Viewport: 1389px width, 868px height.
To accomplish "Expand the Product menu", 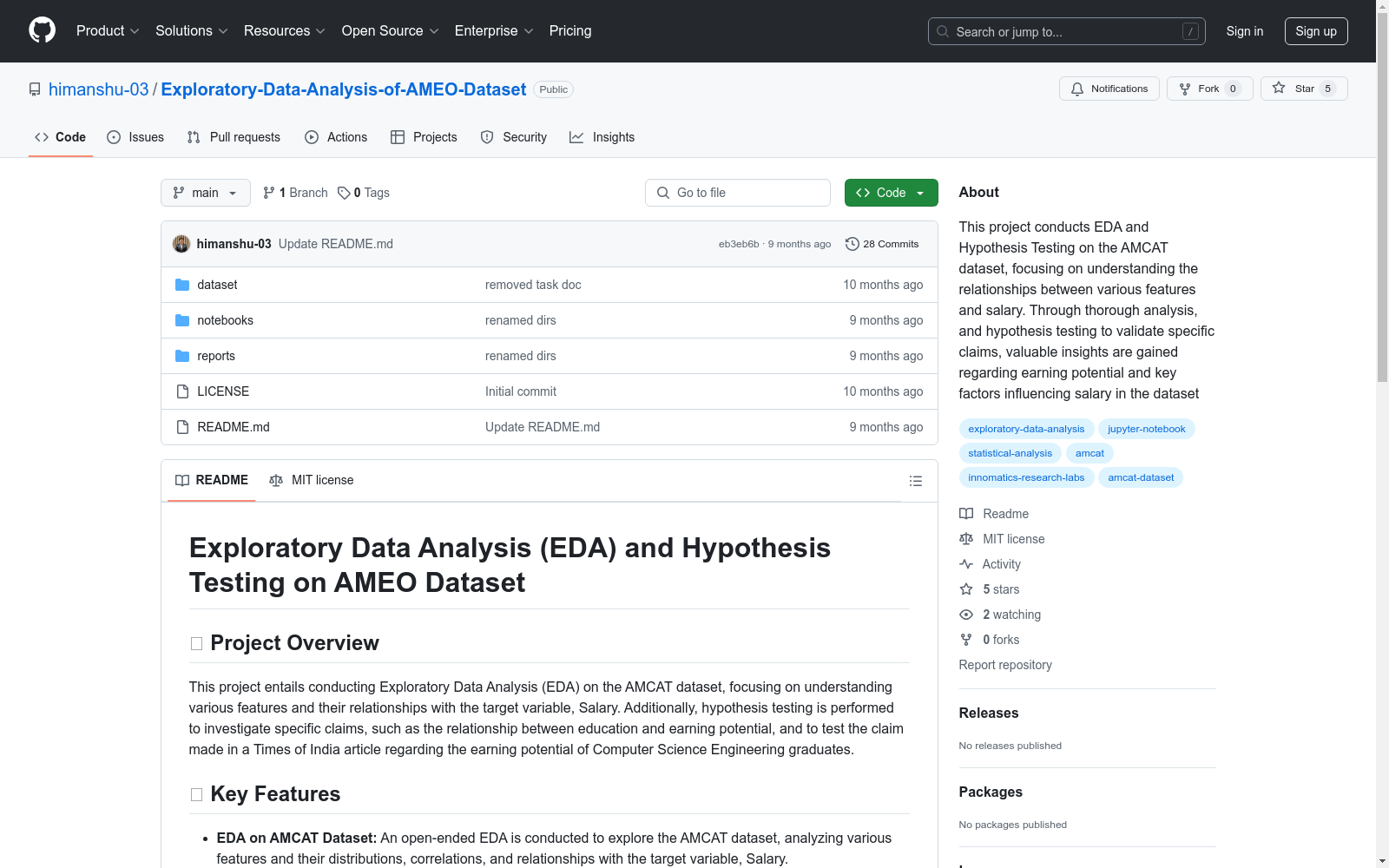I will [108, 30].
